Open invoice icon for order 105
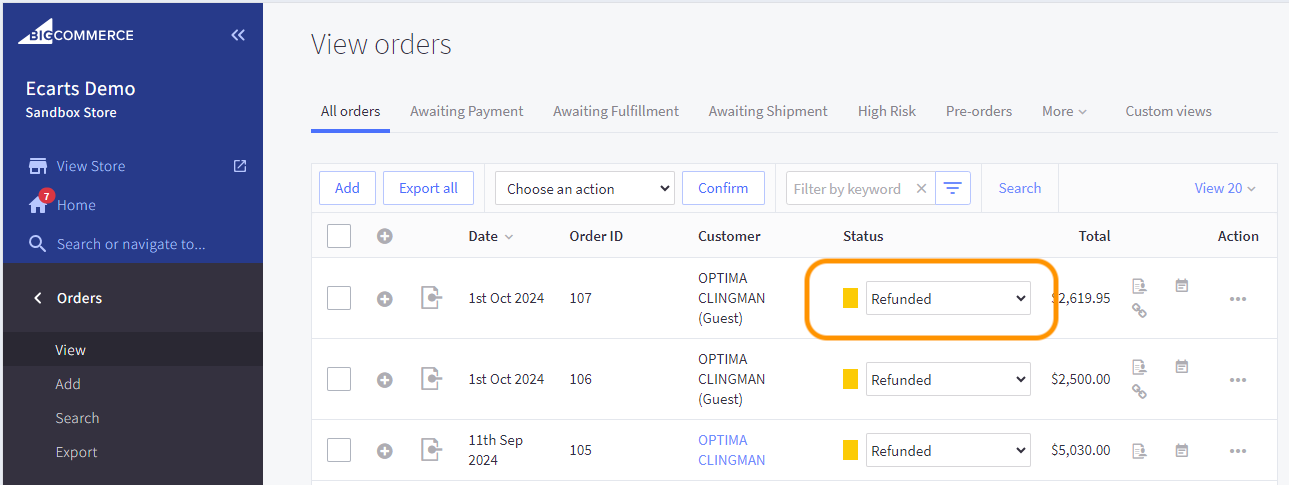This screenshot has height=485, width=1289. coord(1139,451)
